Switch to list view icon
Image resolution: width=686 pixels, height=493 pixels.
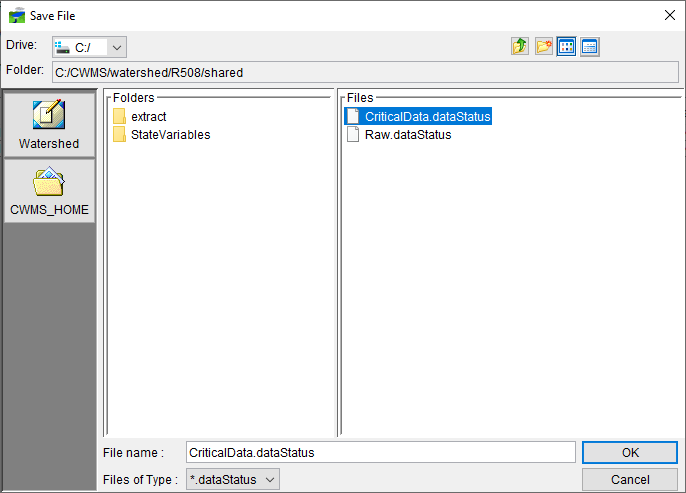click(566, 46)
